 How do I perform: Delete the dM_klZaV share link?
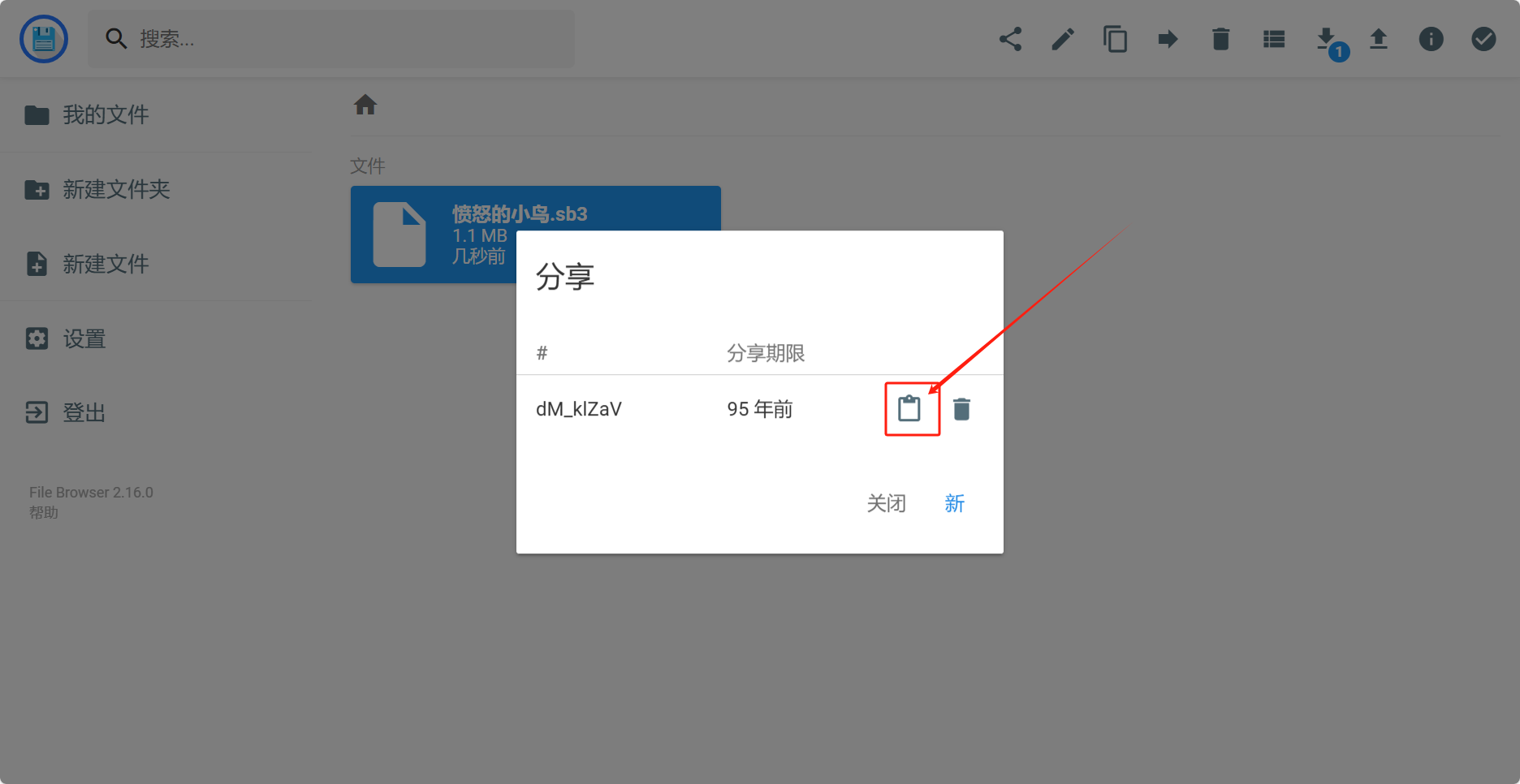(961, 409)
